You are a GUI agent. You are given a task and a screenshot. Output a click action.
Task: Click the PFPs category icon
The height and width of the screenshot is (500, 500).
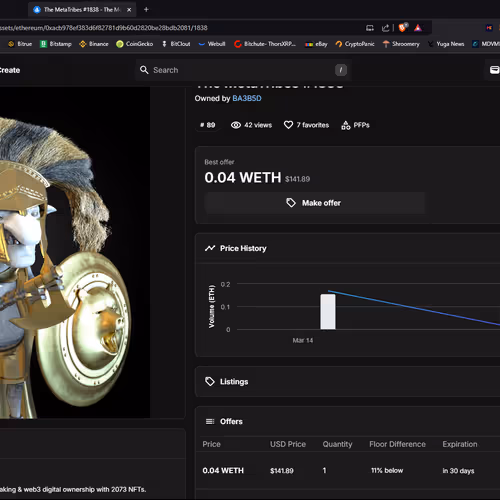coord(346,125)
